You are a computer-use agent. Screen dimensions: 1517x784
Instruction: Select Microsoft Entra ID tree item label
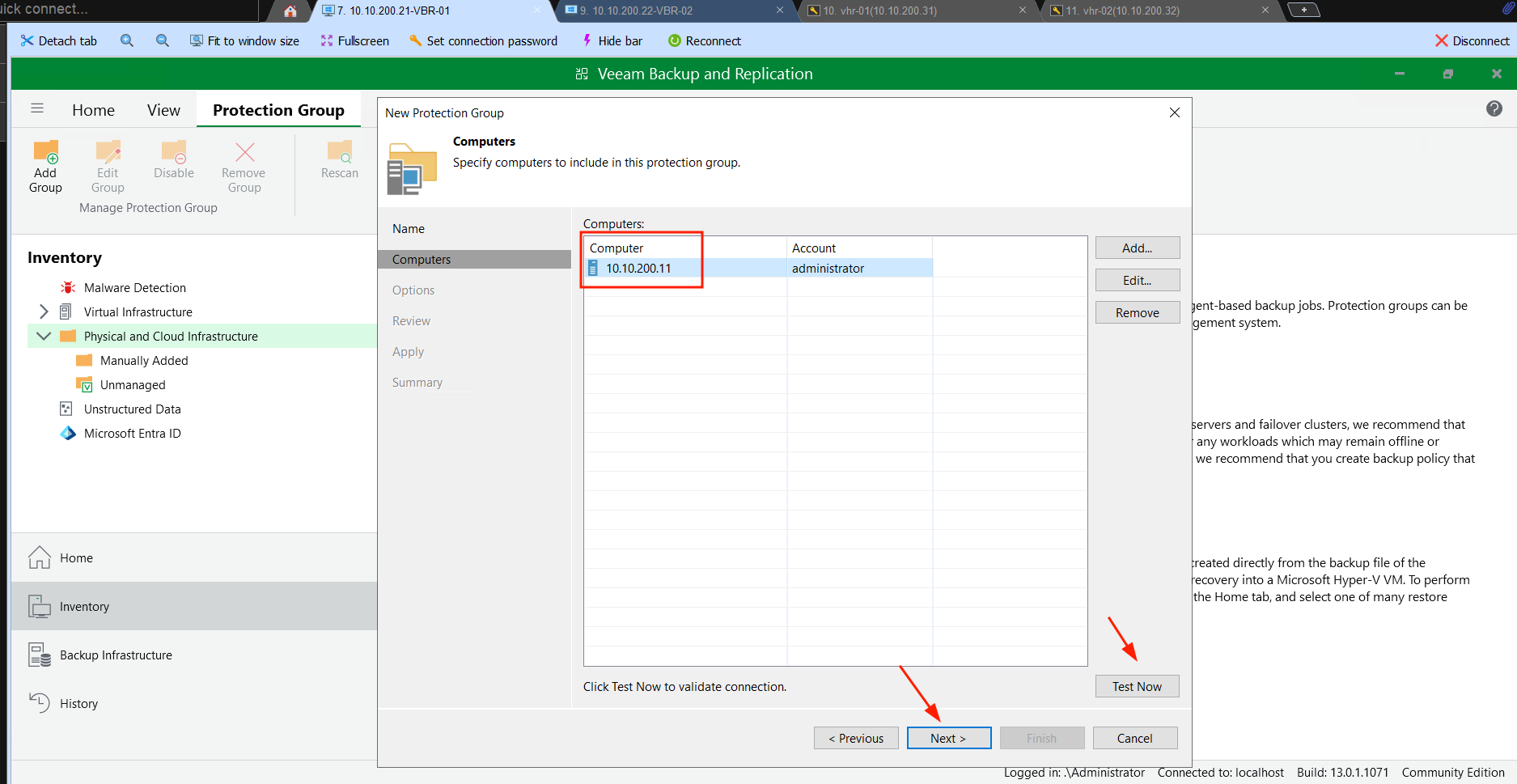tap(133, 433)
